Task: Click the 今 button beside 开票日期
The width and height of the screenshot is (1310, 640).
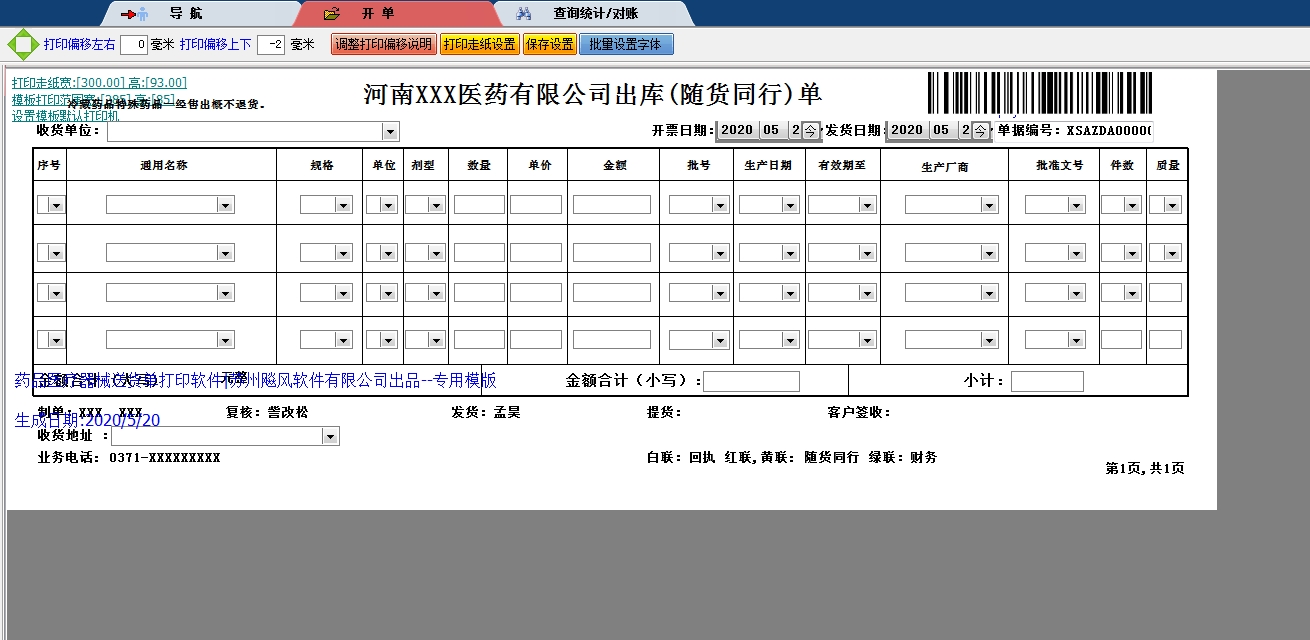Action: click(811, 130)
